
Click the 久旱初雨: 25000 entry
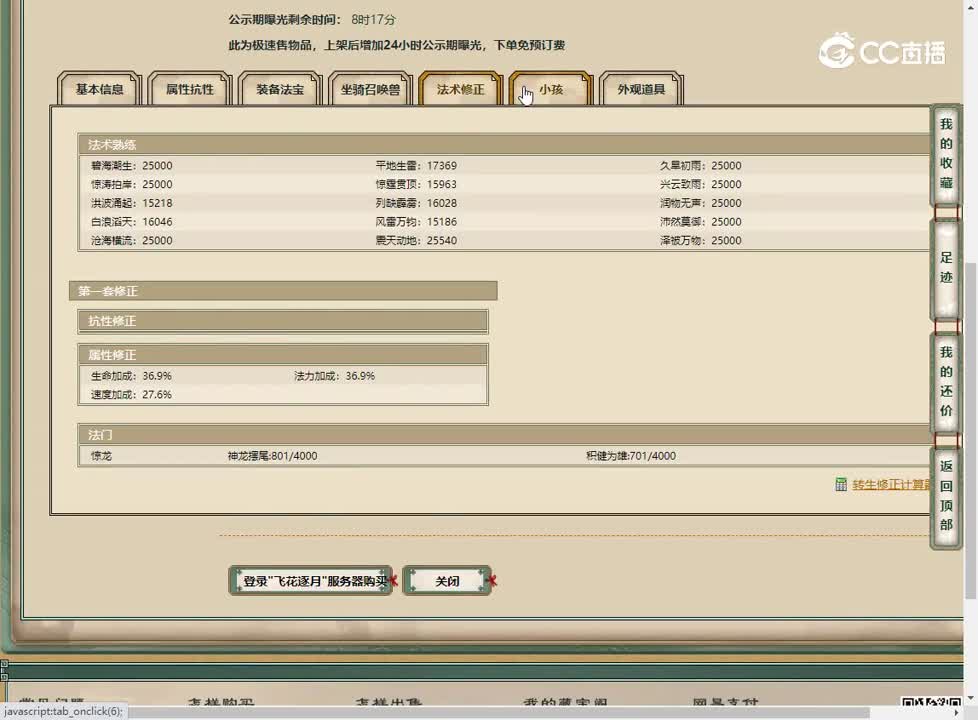(701, 165)
